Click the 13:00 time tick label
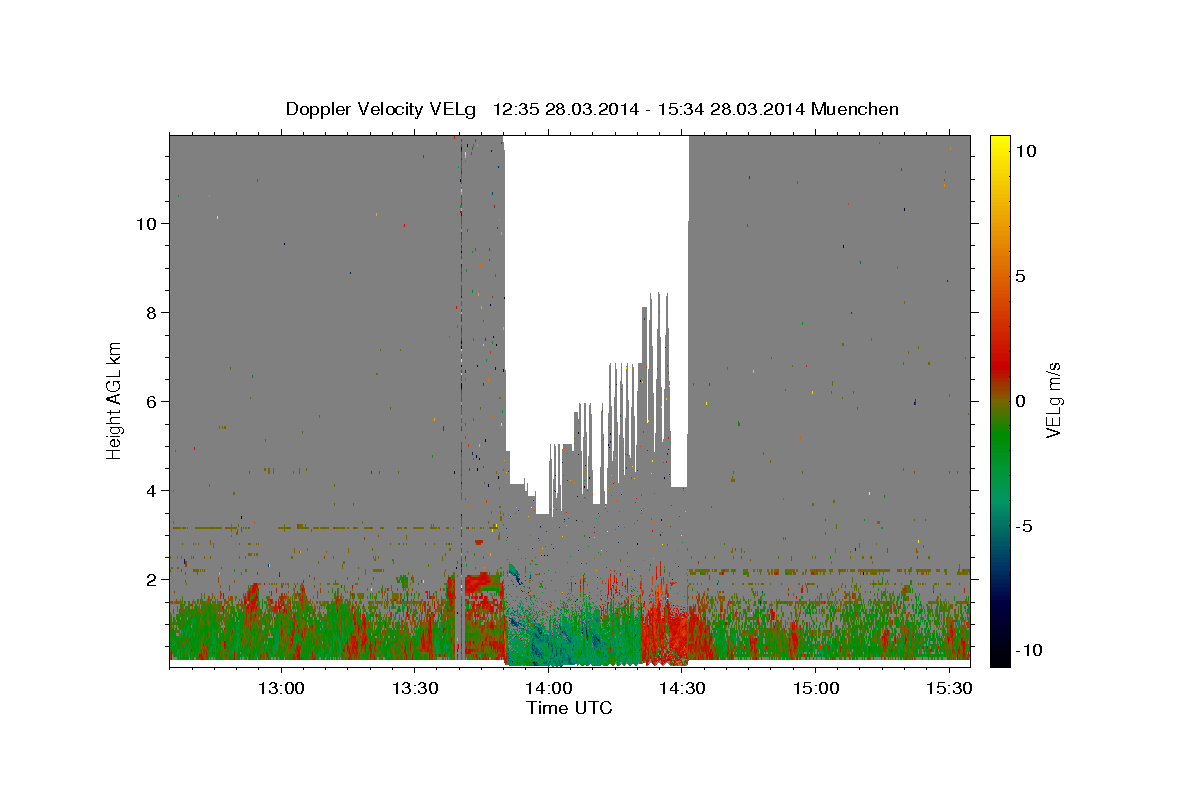The height and width of the screenshot is (800, 1200). (281, 689)
